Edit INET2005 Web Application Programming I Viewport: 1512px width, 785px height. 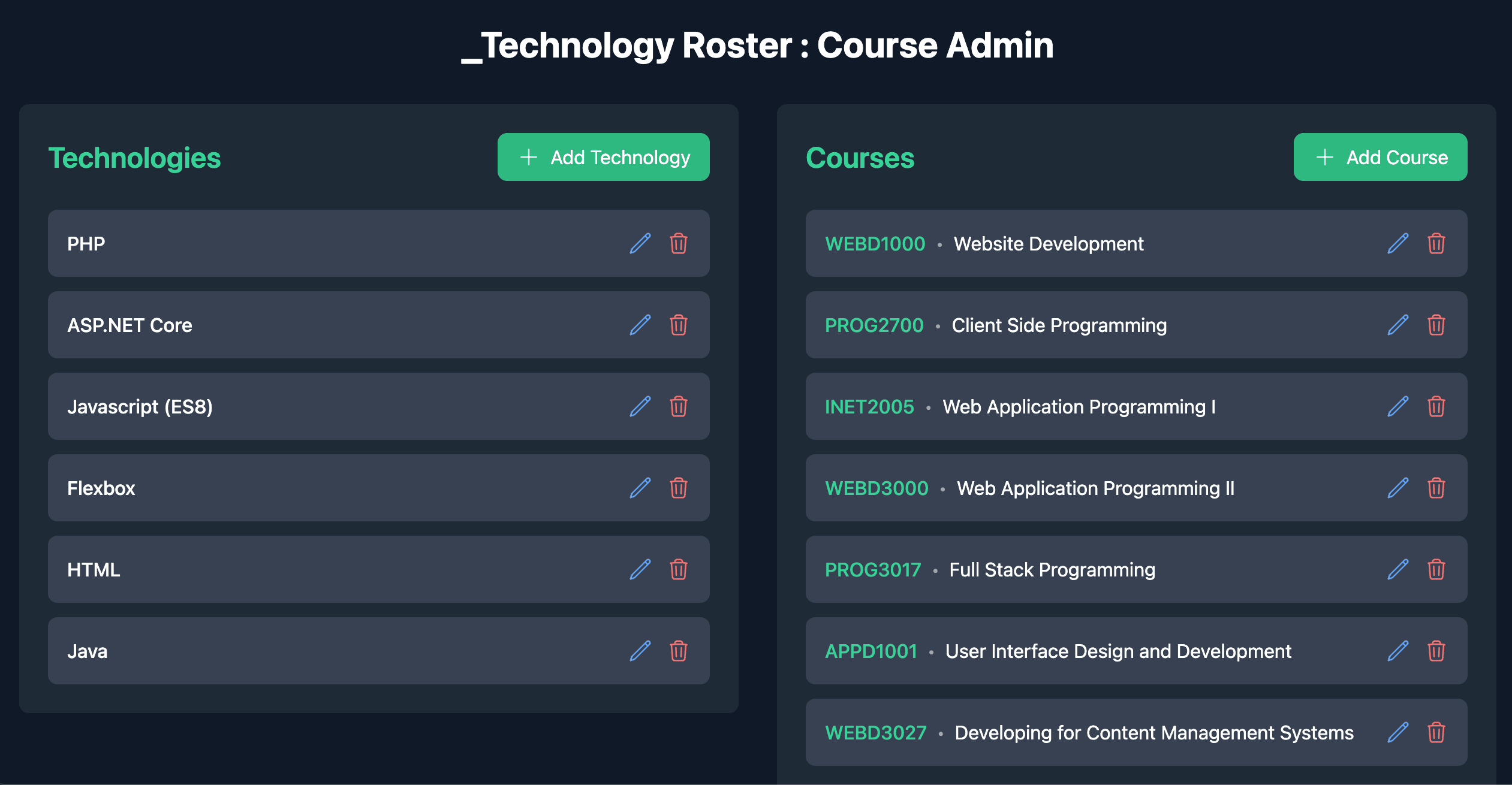pos(1397,406)
